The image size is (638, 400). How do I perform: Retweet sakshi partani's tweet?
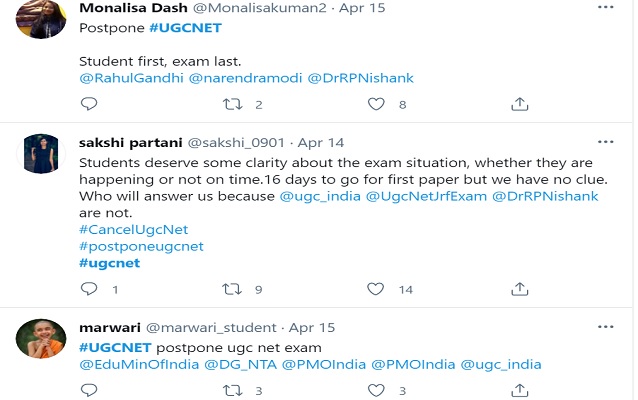pyautogui.click(x=232, y=290)
